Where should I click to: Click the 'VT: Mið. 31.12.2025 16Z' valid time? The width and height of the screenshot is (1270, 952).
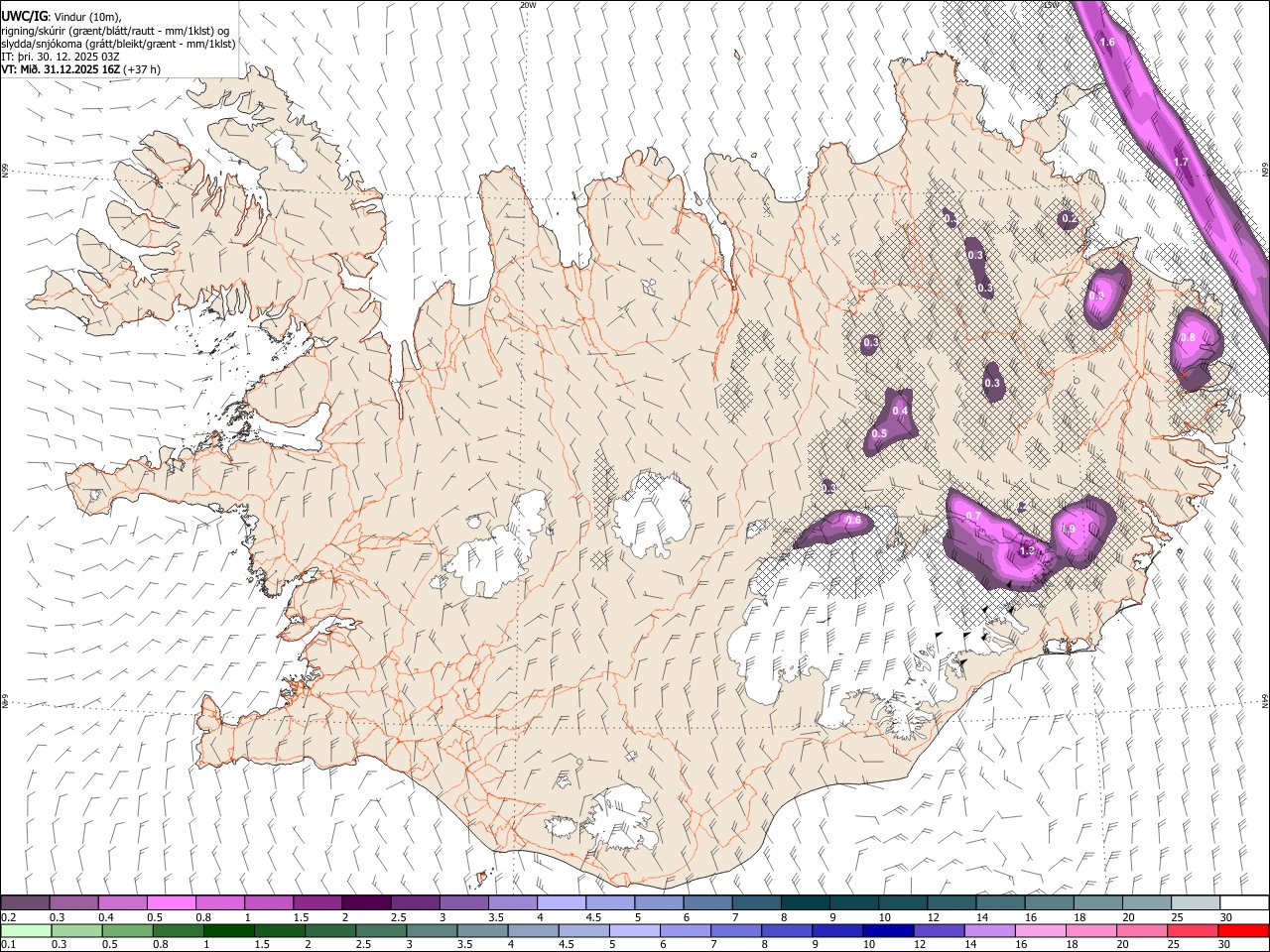click(x=61, y=69)
